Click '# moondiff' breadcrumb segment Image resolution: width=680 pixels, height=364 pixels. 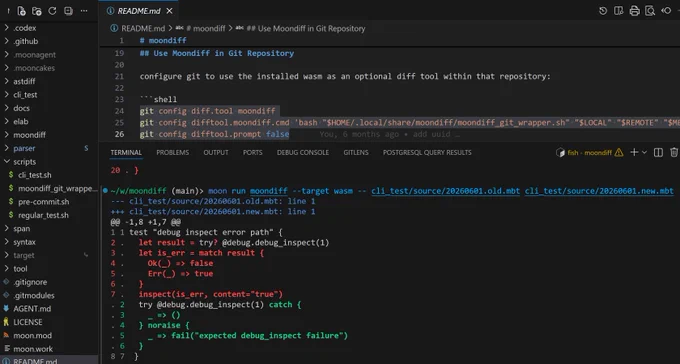[x=206, y=29]
